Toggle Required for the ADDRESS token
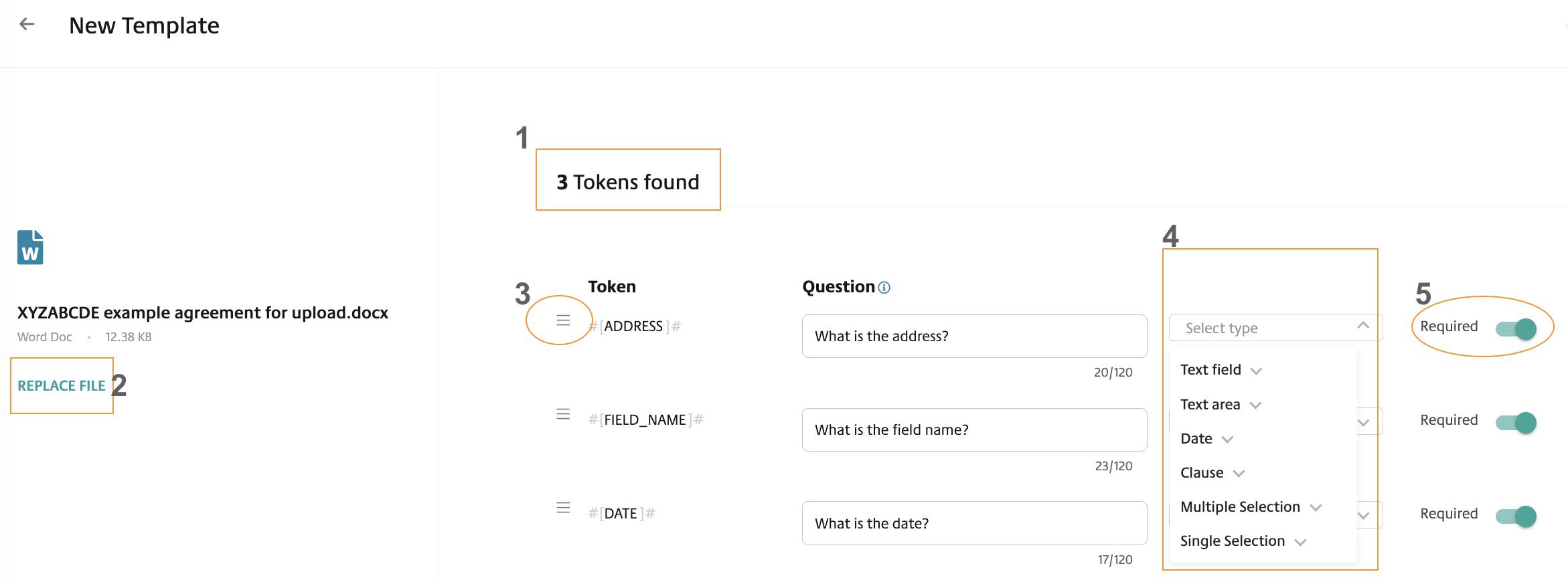Viewport: 1568px width, 578px height. point(1516,328)
